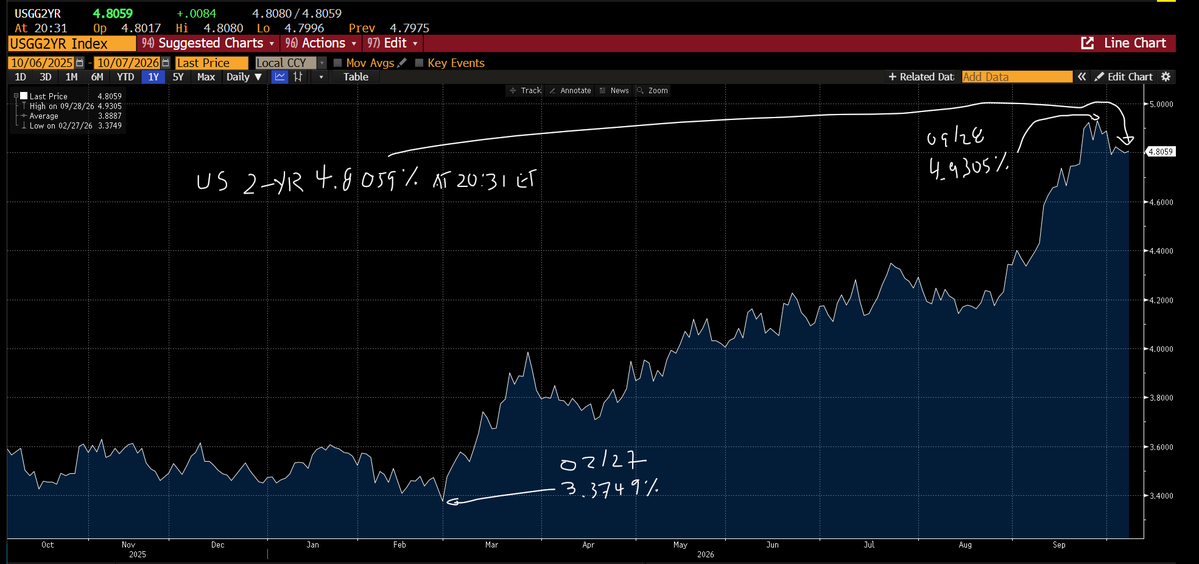Click the 3.4000 y-axis label
The width and height of the screenshot is (1199, 564).
(1162, 496)
